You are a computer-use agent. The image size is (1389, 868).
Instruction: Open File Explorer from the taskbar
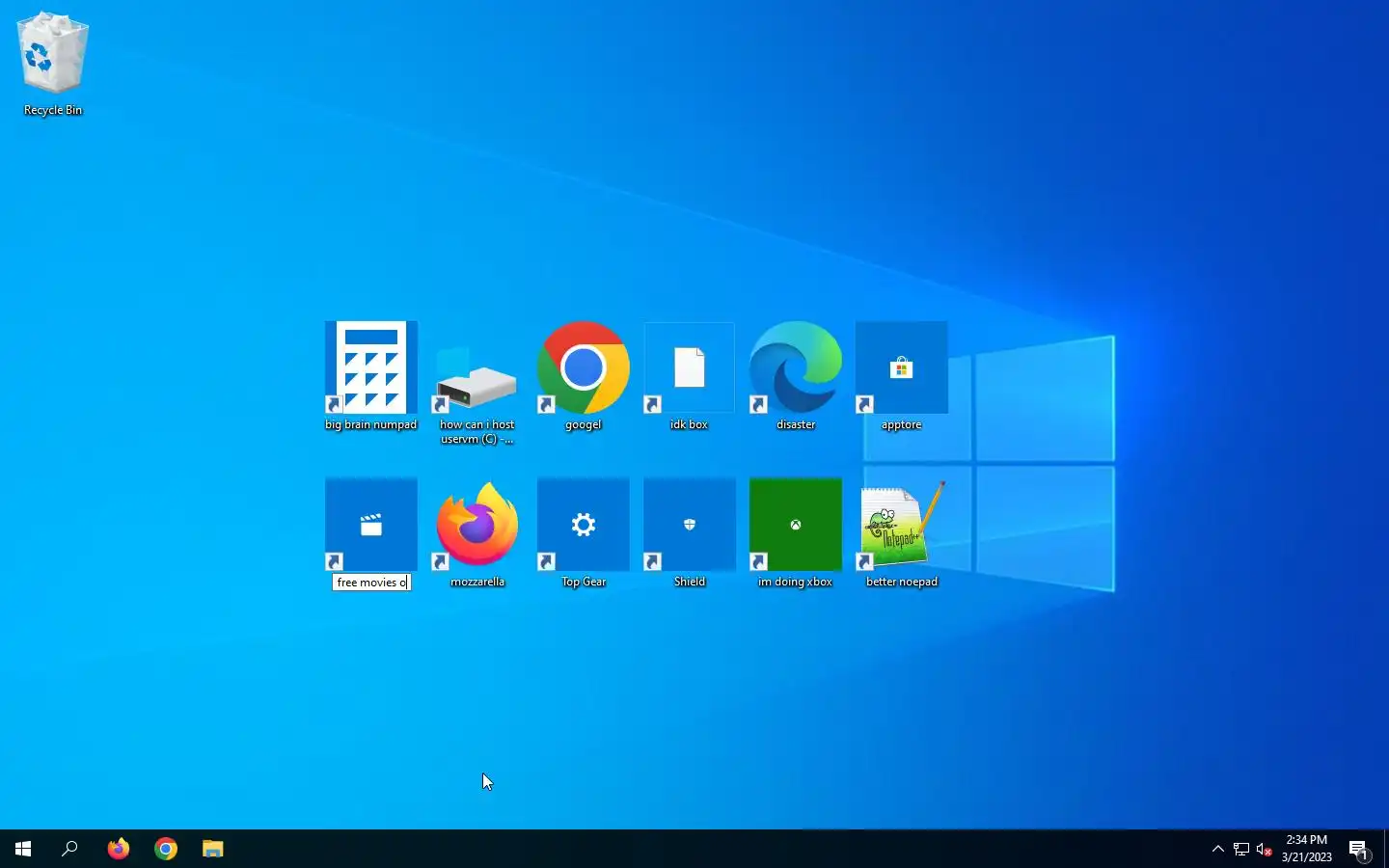click(x=213, y=849)
